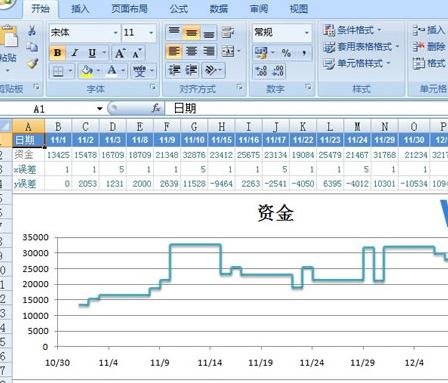Viewport: 448px width, 383px height.
Task: Decrease font size with the small A icon
Action: point(137,53)
